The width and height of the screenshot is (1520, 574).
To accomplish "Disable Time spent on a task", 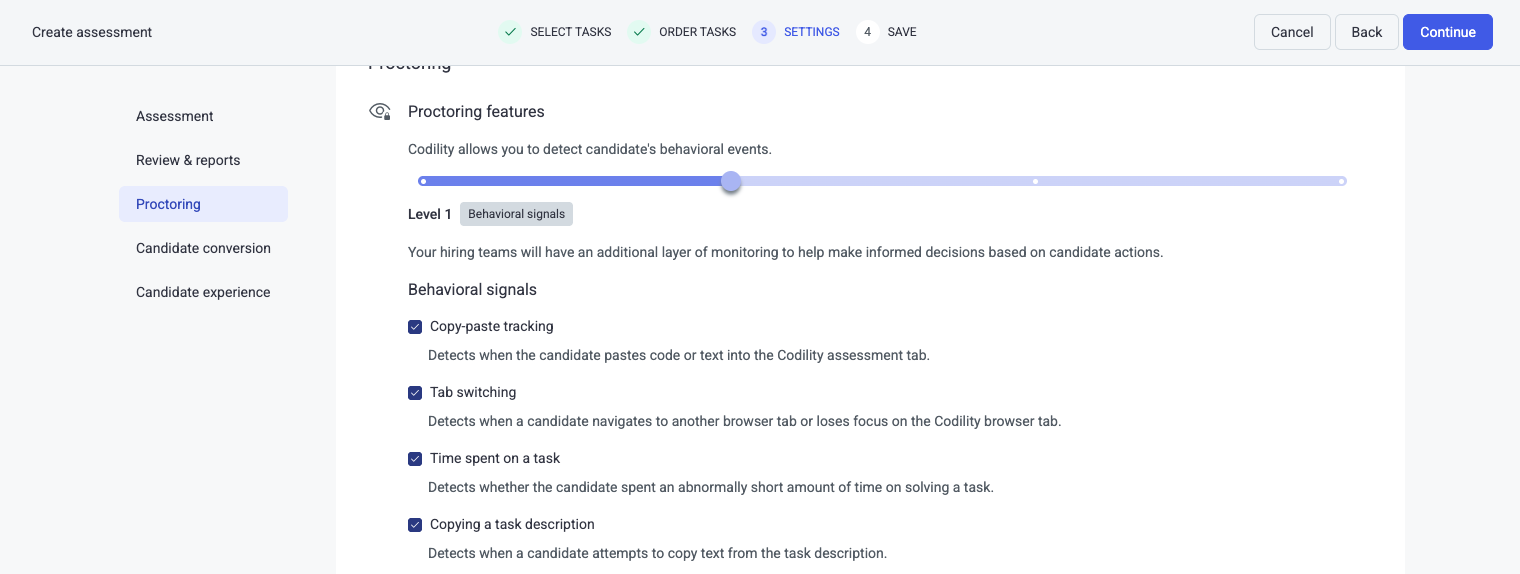I will pos(415,459).
